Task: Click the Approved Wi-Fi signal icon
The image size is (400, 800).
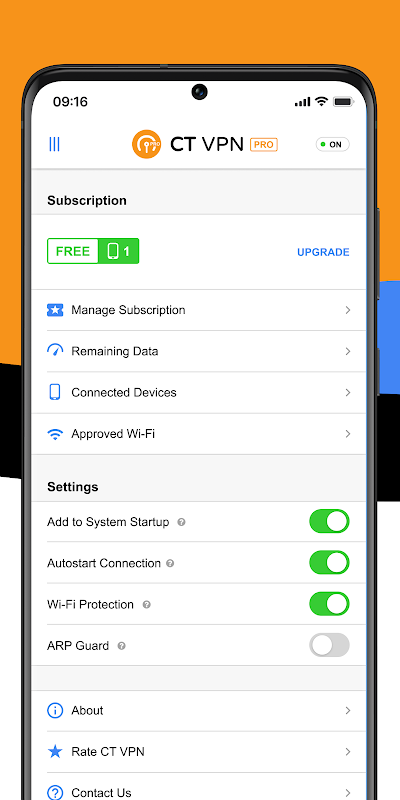Action: point(55,434)
